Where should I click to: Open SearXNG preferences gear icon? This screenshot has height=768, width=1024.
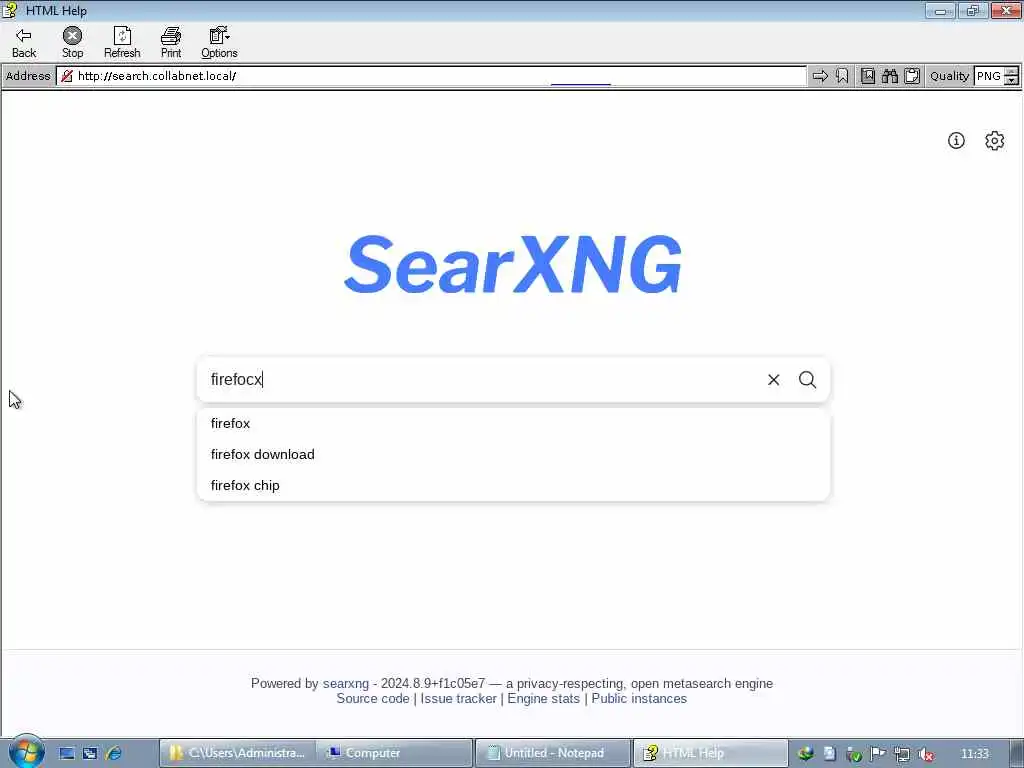995,140
